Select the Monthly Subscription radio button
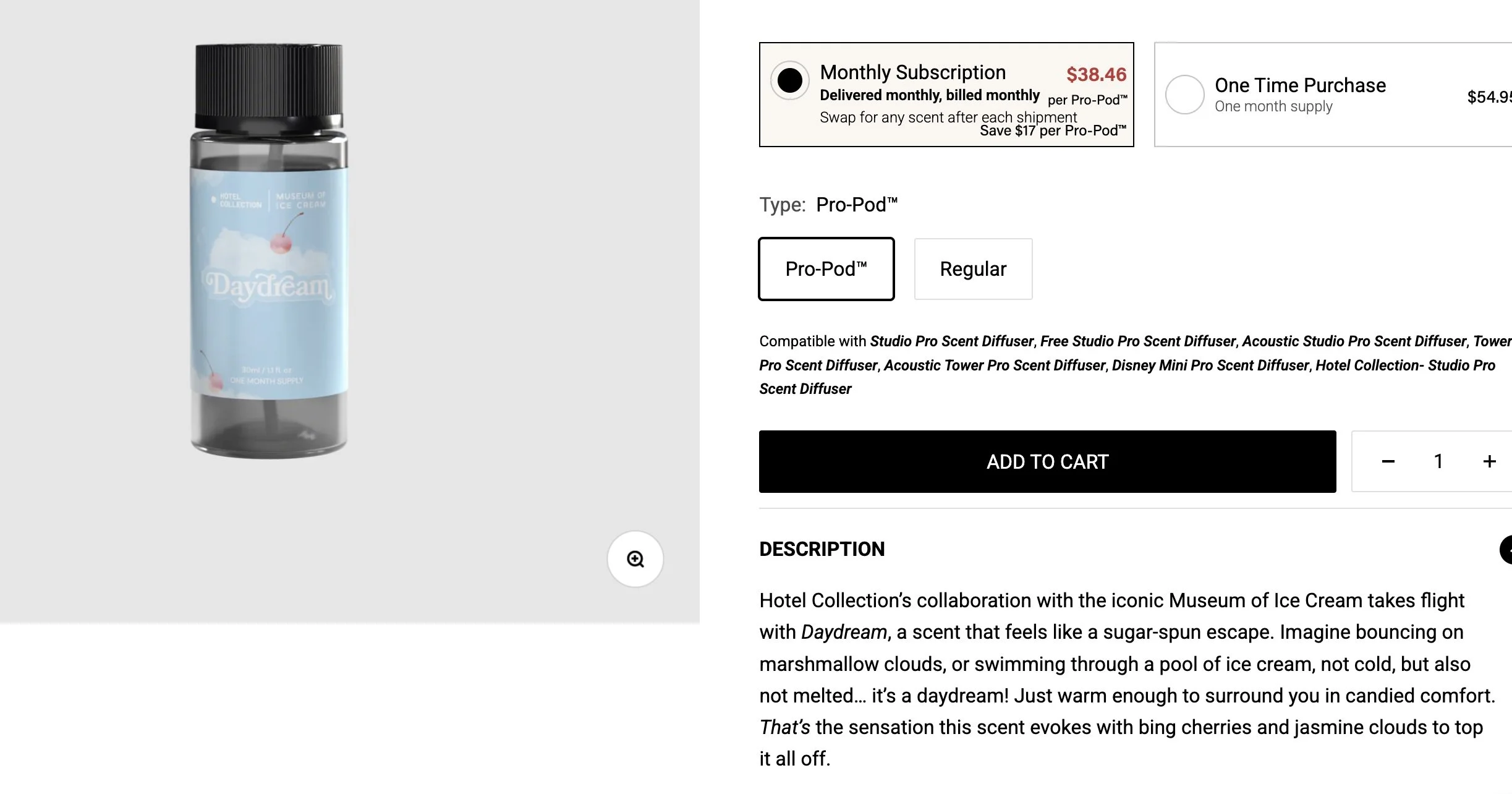Image resolution: width=1512 pixels, height=794 pixels. pos(789,80)
